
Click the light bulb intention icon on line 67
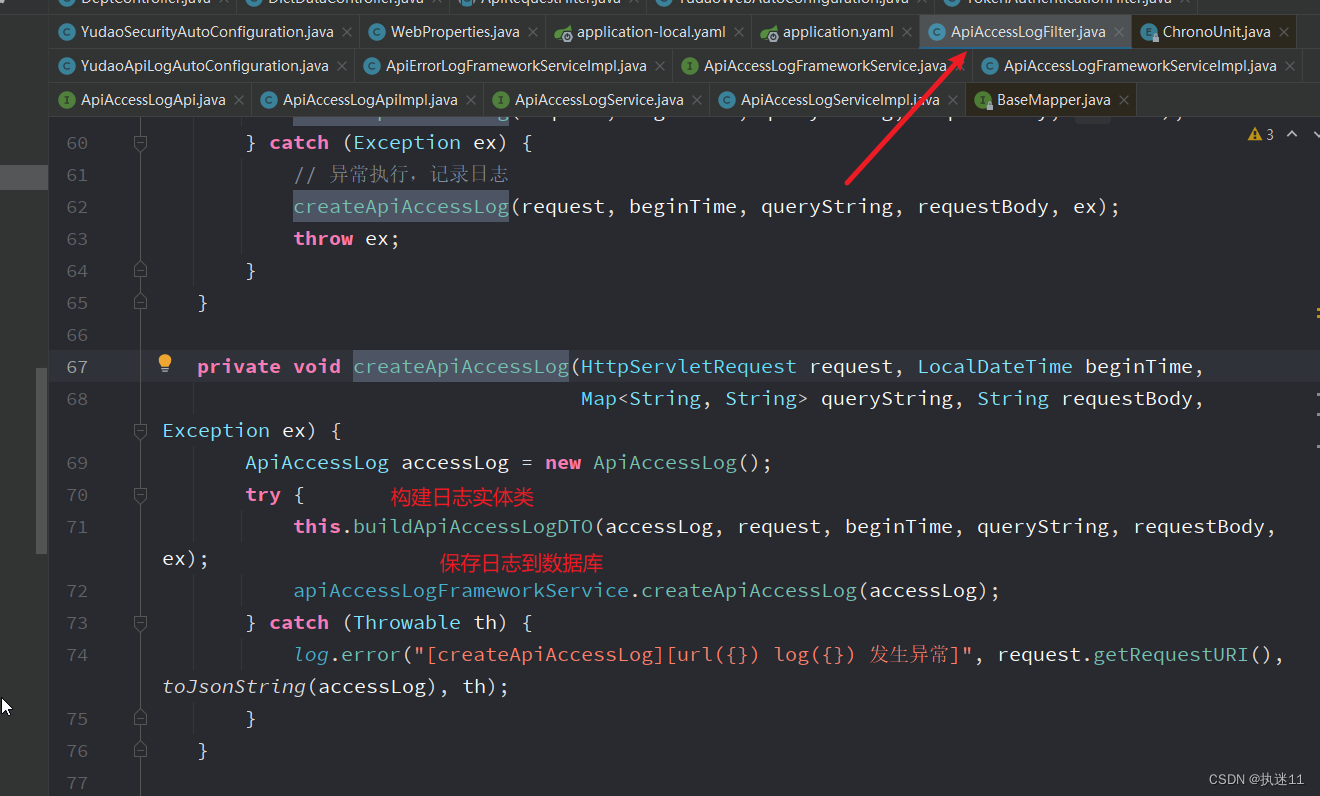coord(166,364)
